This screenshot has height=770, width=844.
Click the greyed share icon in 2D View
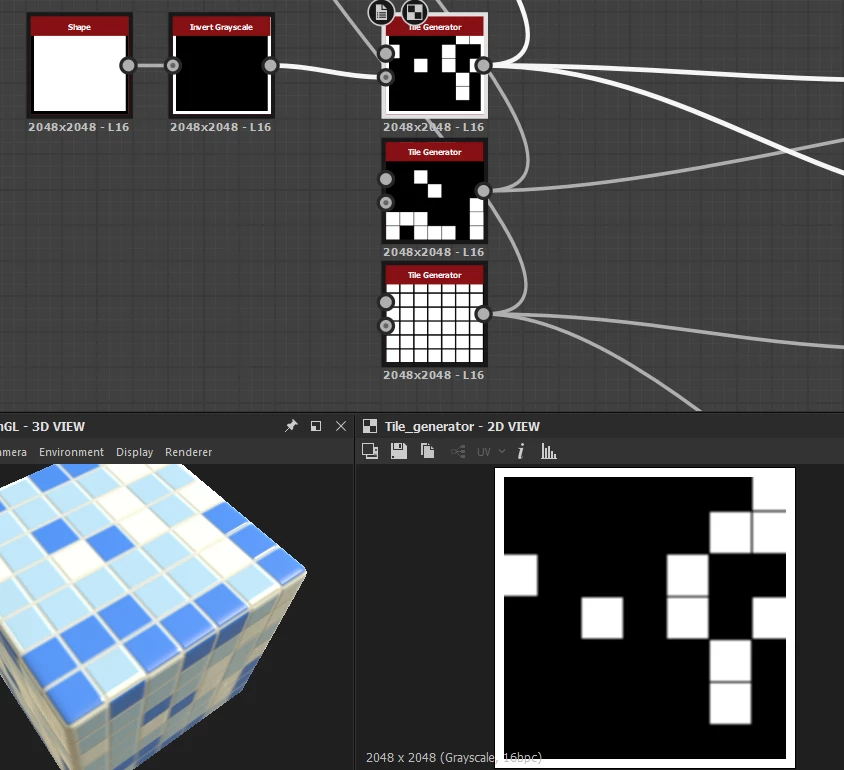click(x=458, y=451)
